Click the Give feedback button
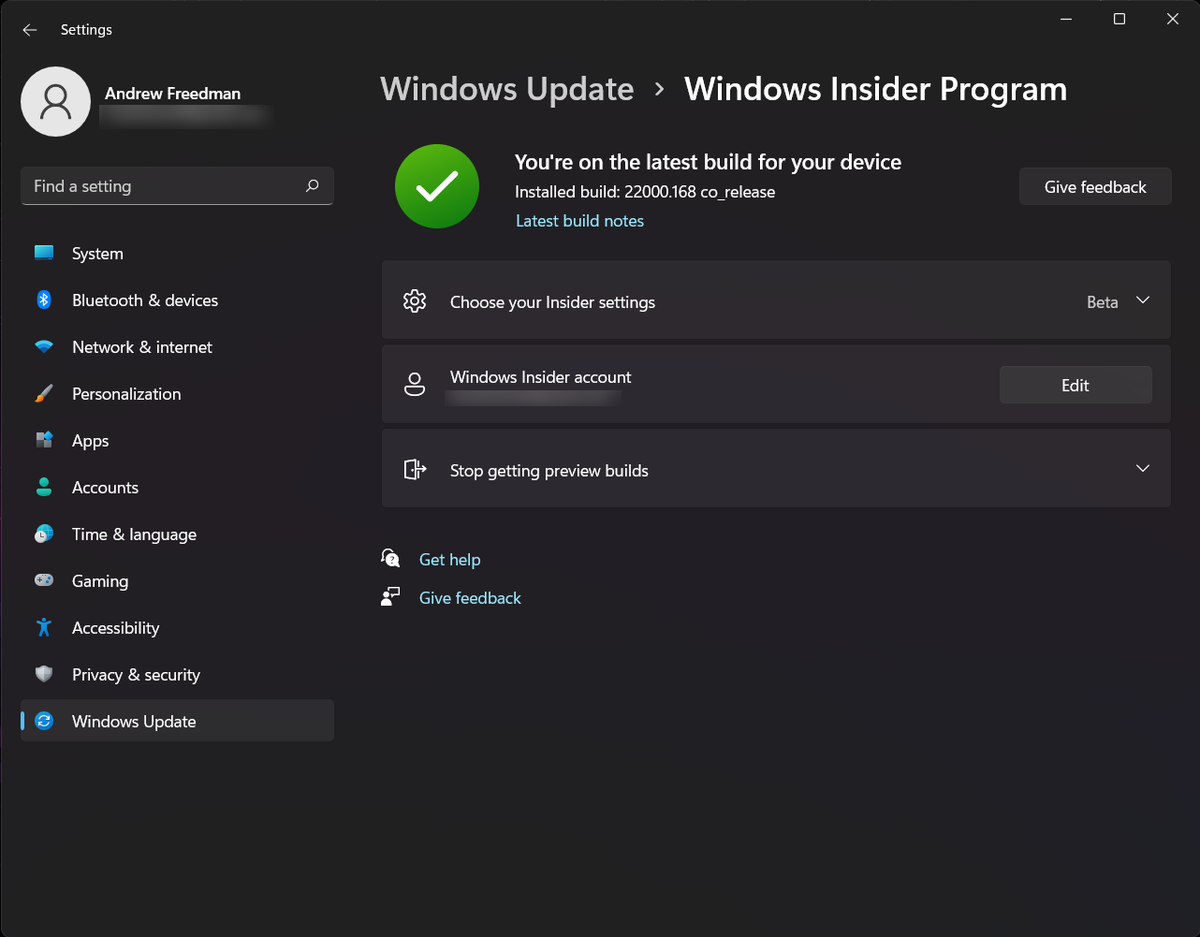Image resolution: width=1200 pixels, height=937 pixels. pos(1095,186)
